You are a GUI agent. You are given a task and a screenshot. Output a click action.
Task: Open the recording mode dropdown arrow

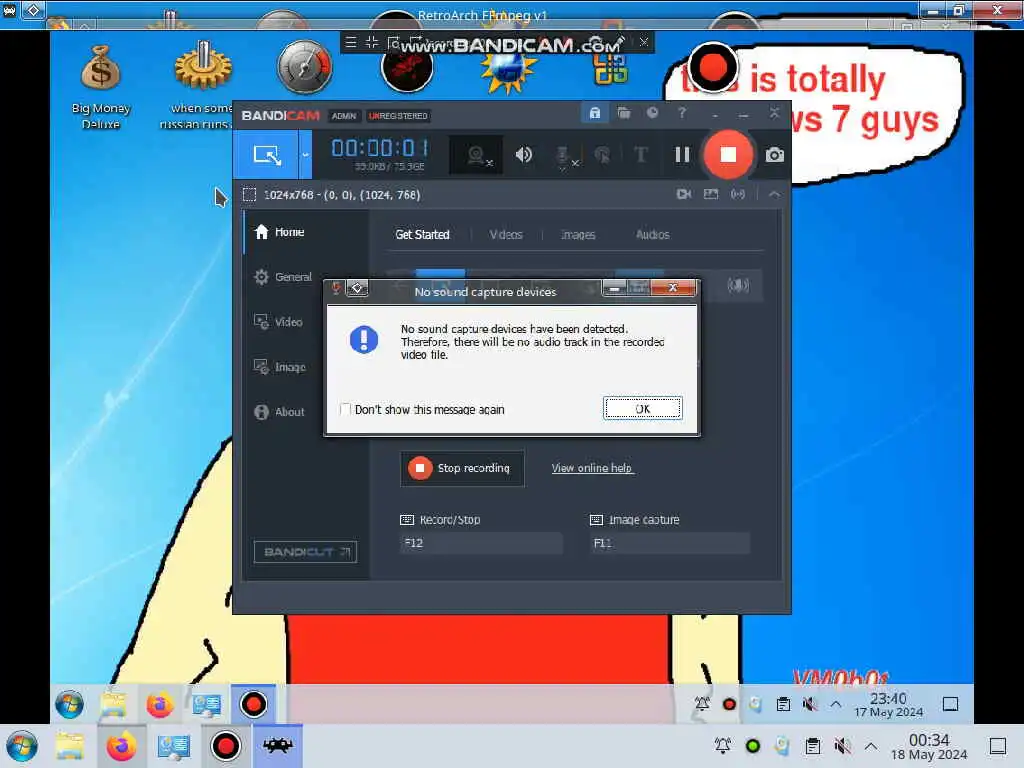[x=305, y=155]
